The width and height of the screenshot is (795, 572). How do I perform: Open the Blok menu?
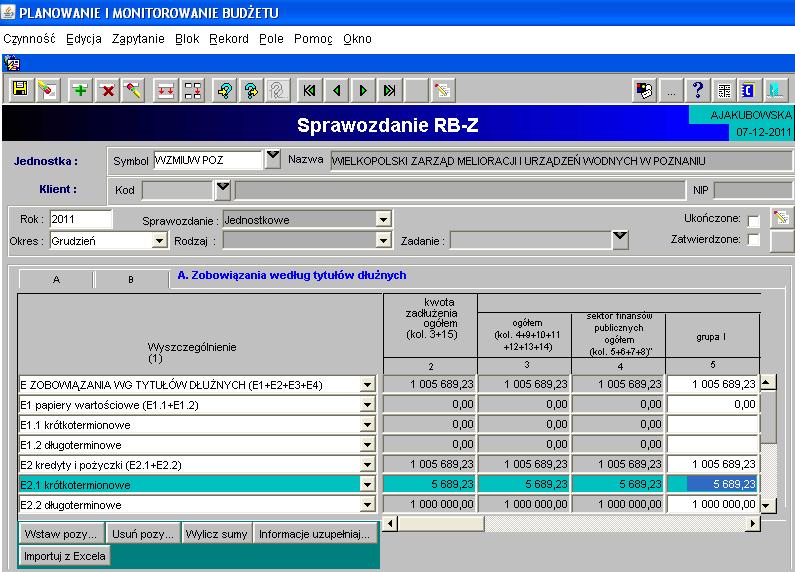[x=187, y=39]
